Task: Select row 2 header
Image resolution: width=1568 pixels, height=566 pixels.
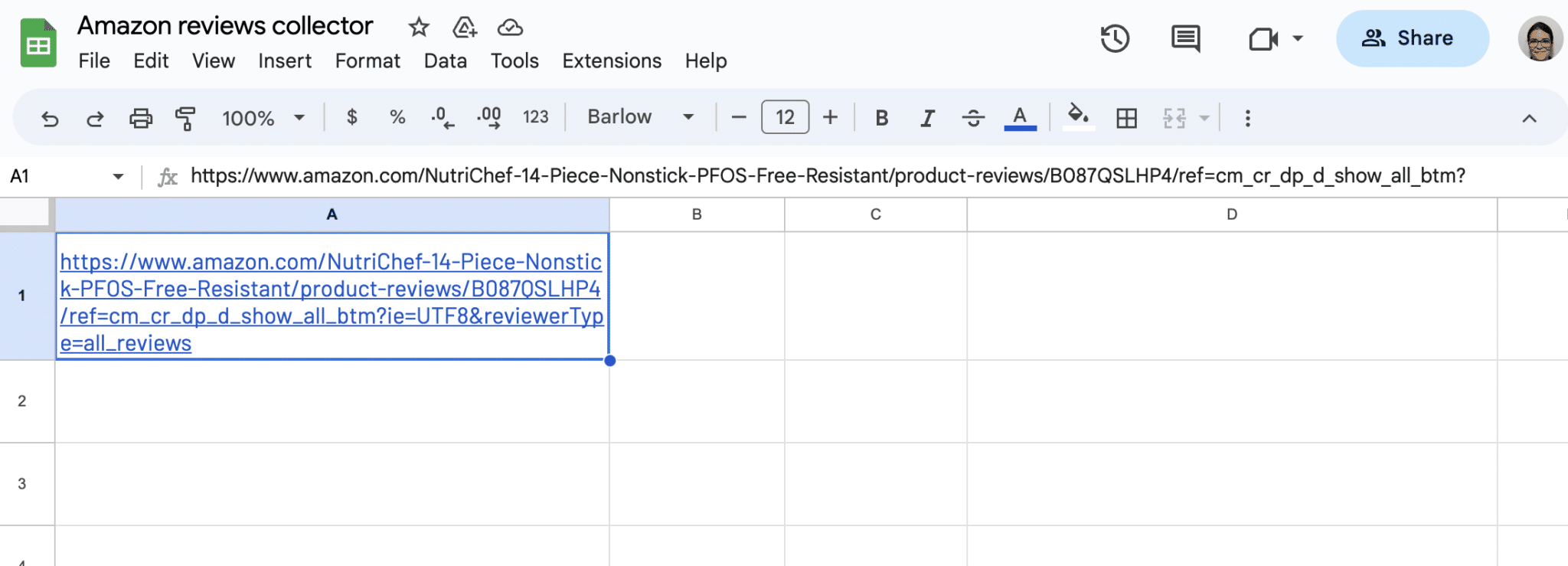Action: pyautogui.click(x=27, y=401)
